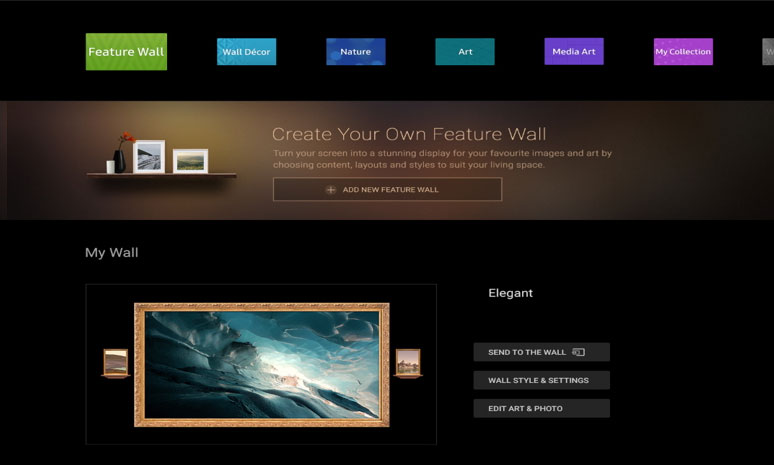Select the vase with red flowers on shelf
The width and height of the screenshot is (774, 465).
(122, 155)
